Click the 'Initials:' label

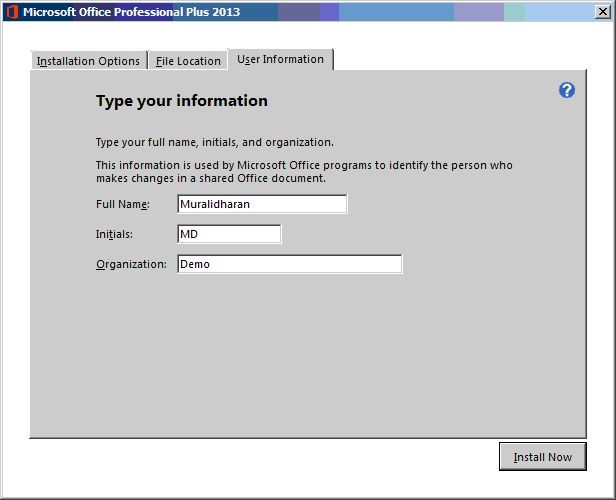tap(114, 234)
